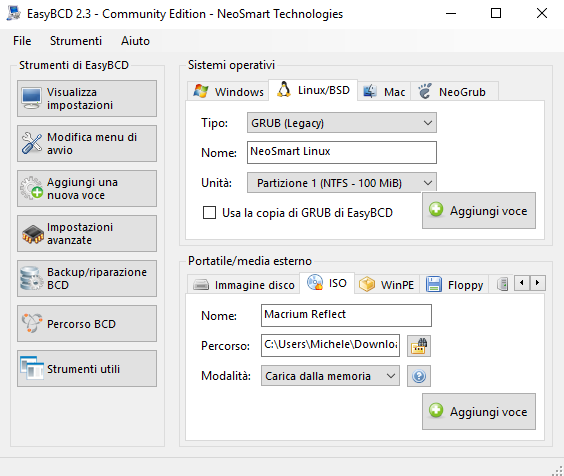The image size is (564, 476).
Task: Select the ISO tab
Action: pyautogui.click(x=327, y=283)
